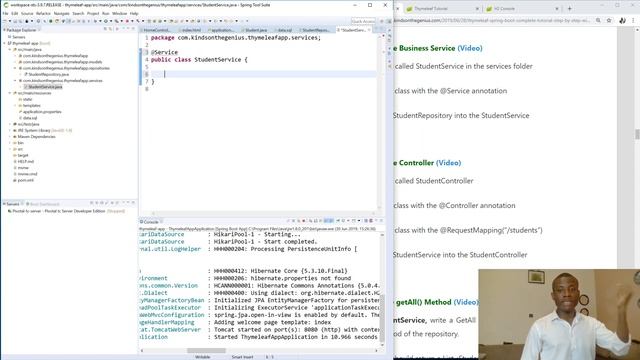Switch to the Student.java editor tab
Screen dimensions: 640x360
point(255,30)
